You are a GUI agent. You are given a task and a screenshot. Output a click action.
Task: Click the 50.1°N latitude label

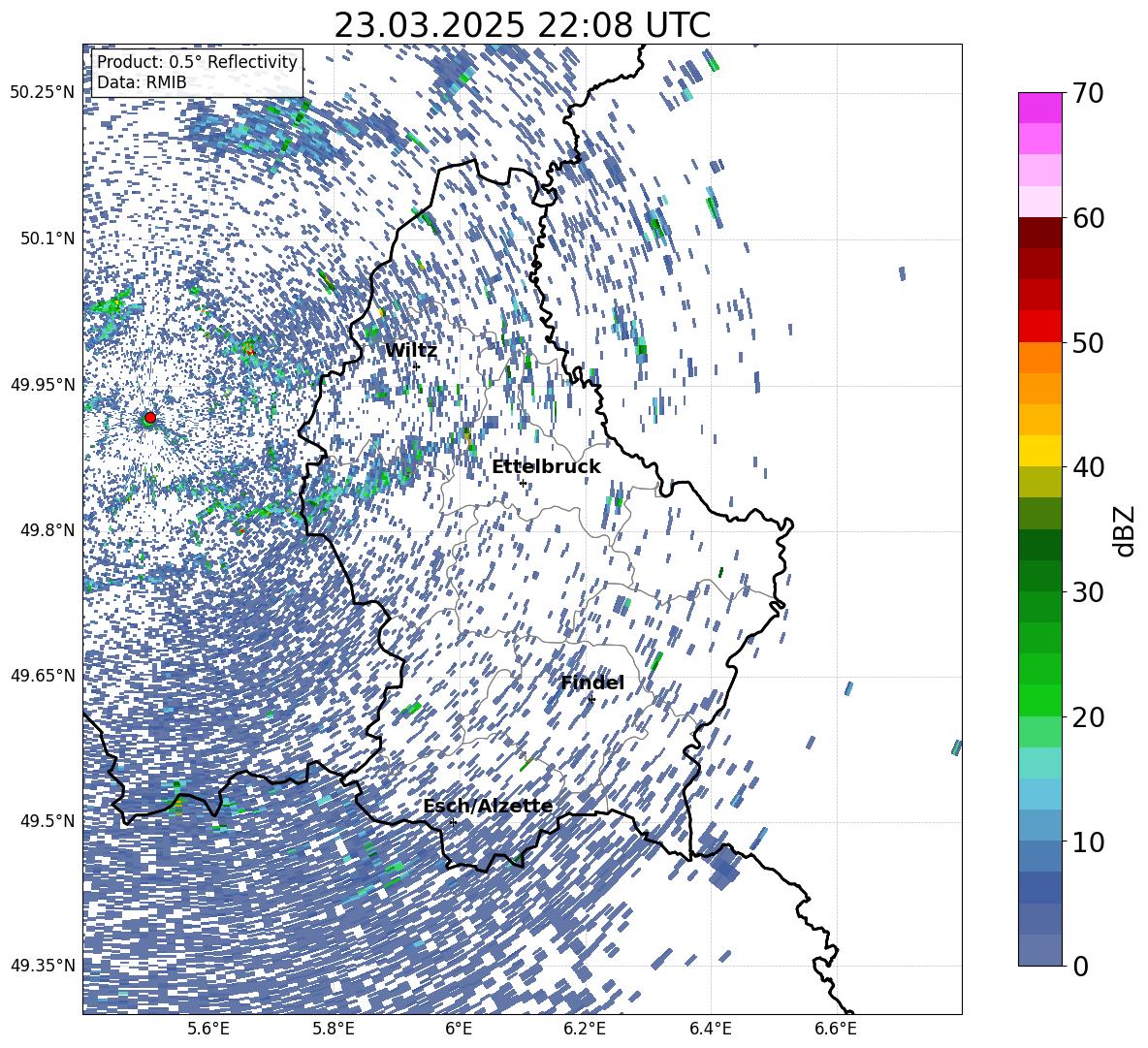point(47,238)
